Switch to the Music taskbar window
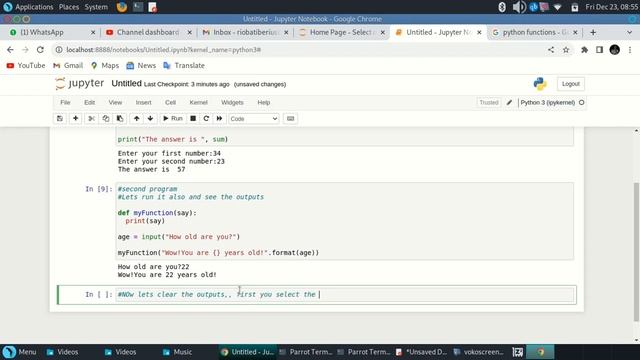Screen dimensions: 640x360 [x=177, y=352]
